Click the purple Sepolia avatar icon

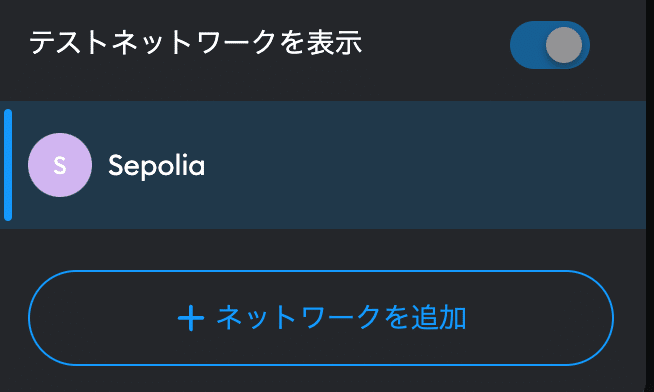pos(60,165)
